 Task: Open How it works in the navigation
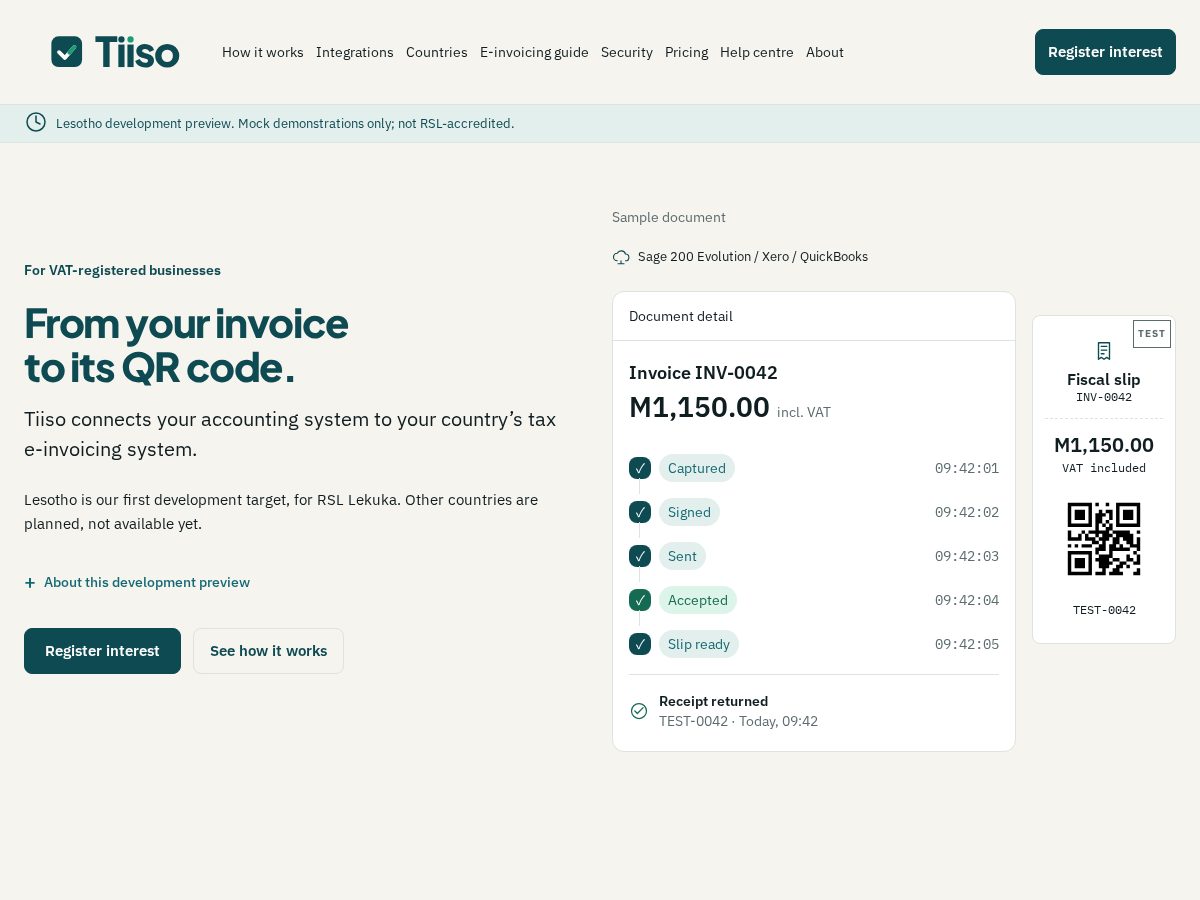pos(263,52)
